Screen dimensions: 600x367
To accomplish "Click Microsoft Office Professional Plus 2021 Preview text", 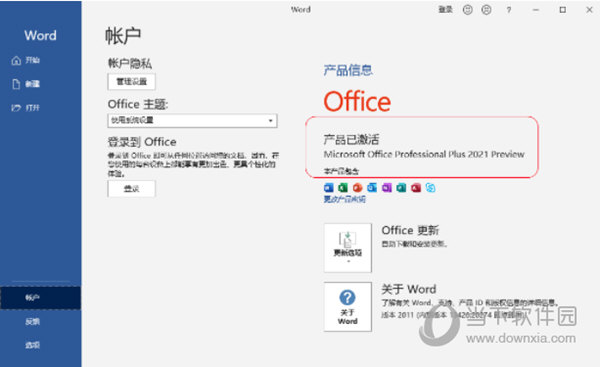I will click(424, 154).
